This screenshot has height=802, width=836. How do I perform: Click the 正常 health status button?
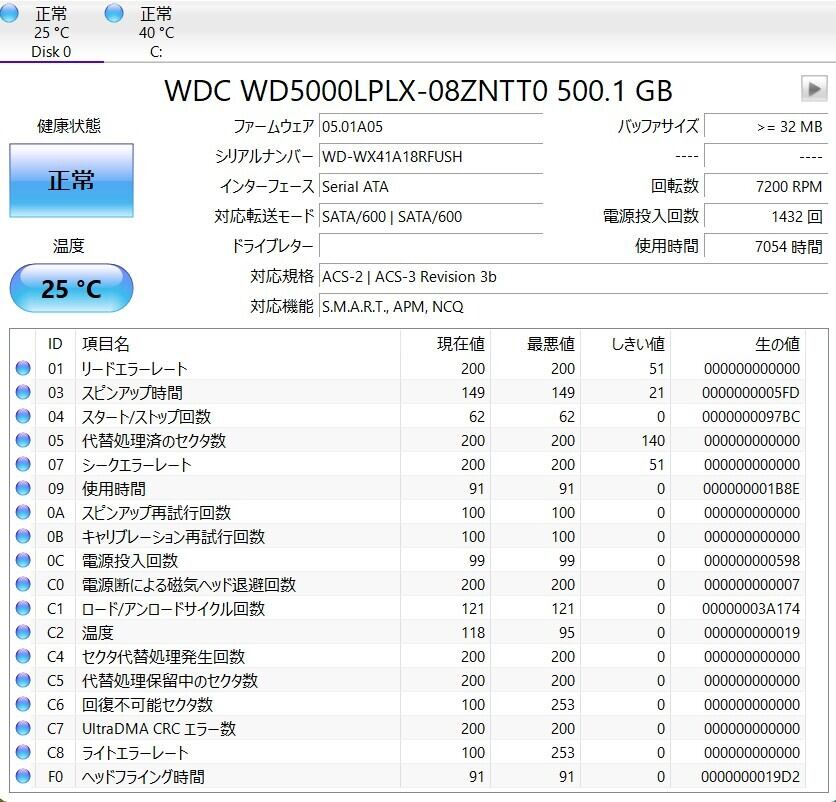click(x=71, y=180)
